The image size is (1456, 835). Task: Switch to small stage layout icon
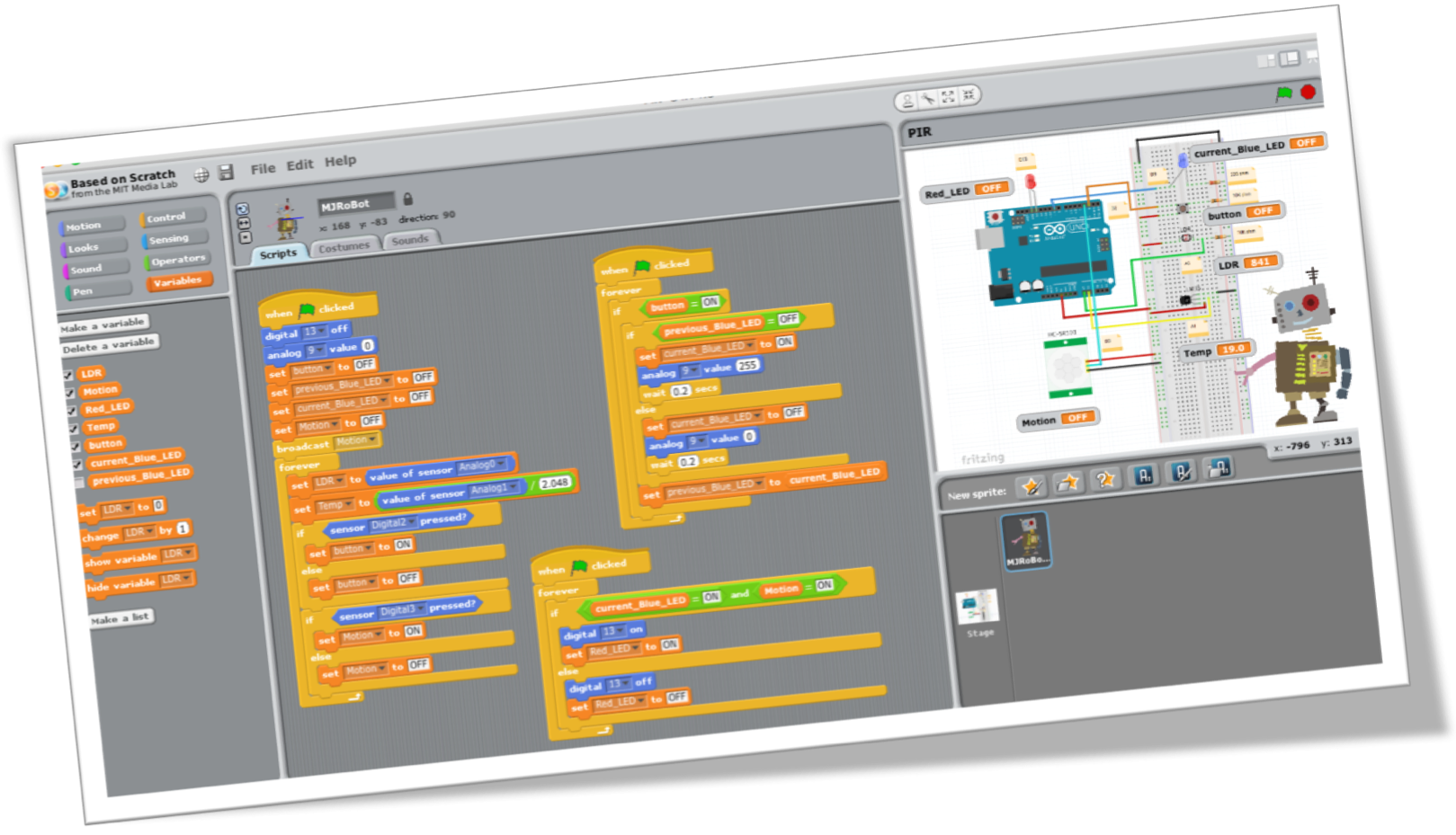click(x=1266, y=60)
